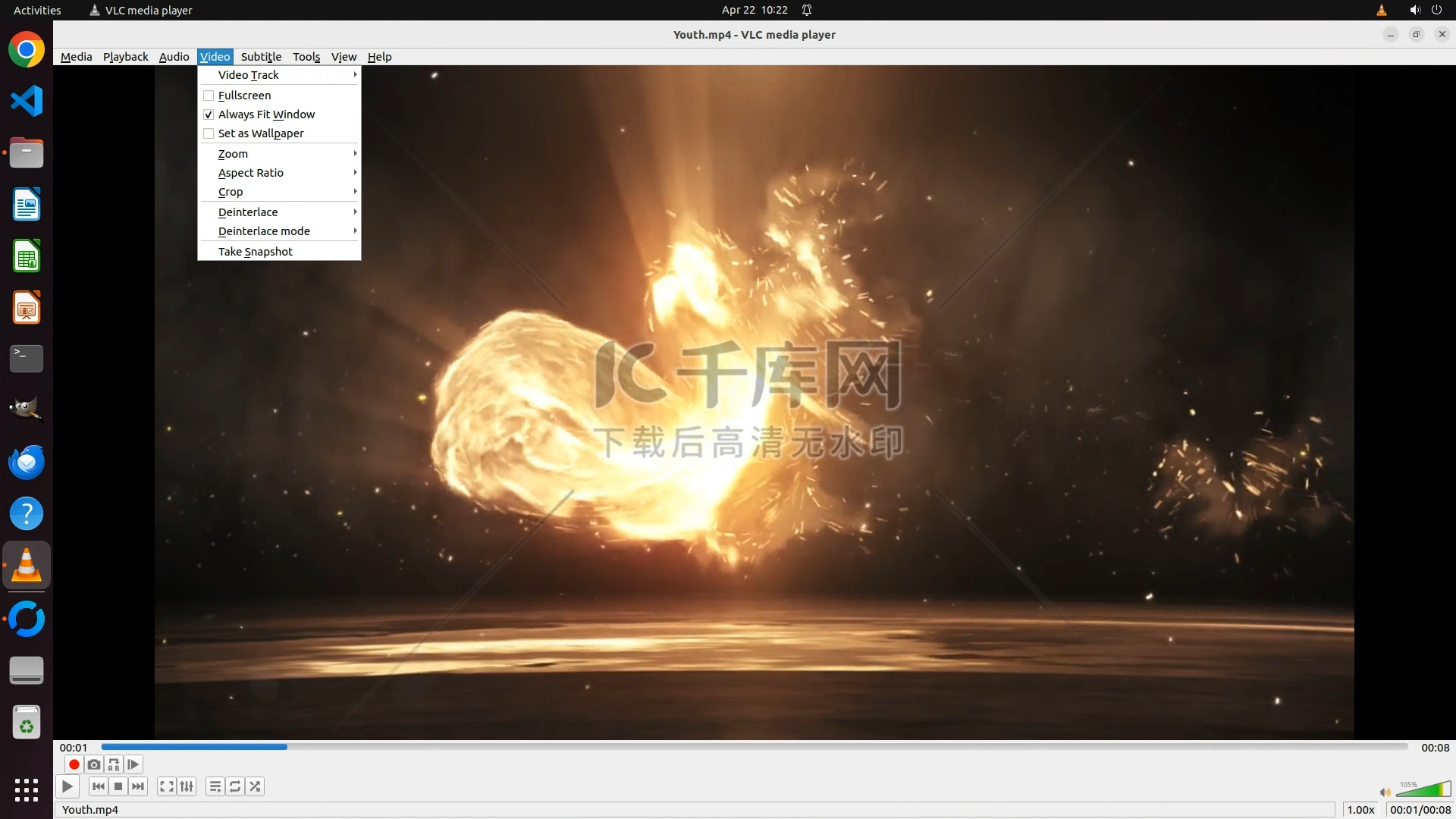Take a snapshot with the camera icon

(94, 764)
